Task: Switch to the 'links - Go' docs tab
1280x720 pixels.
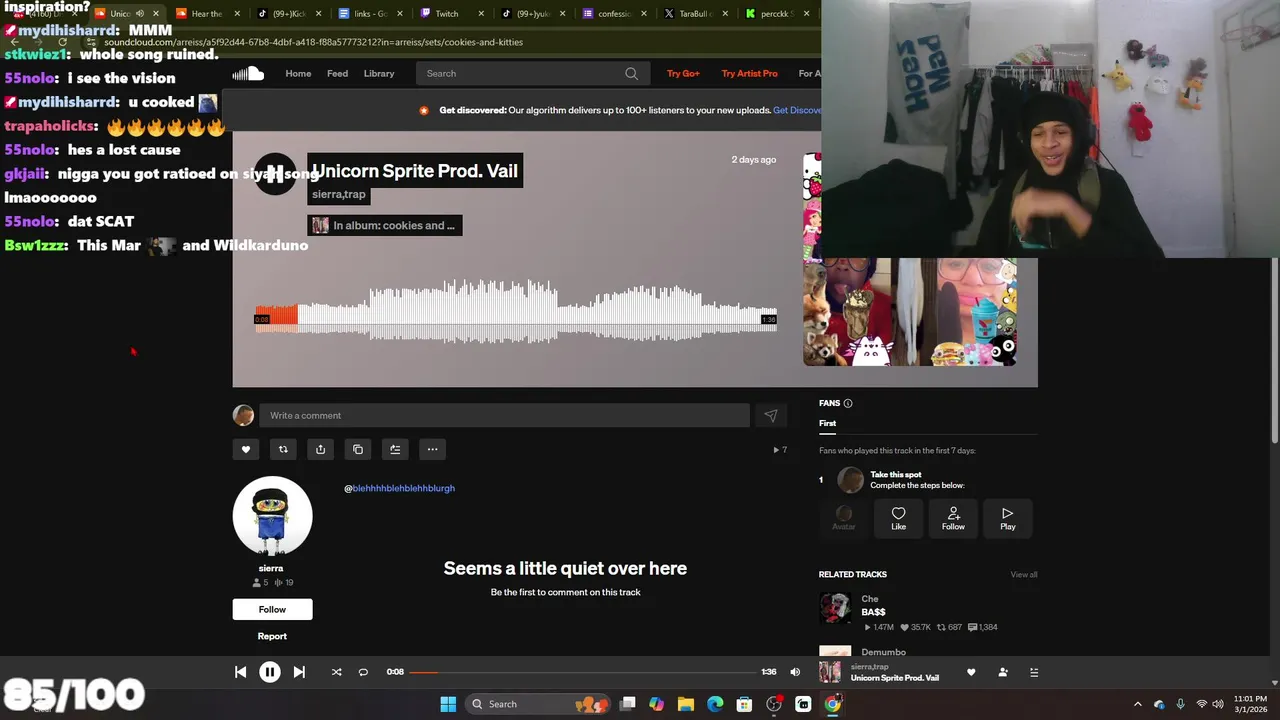Action: [369, 14]
